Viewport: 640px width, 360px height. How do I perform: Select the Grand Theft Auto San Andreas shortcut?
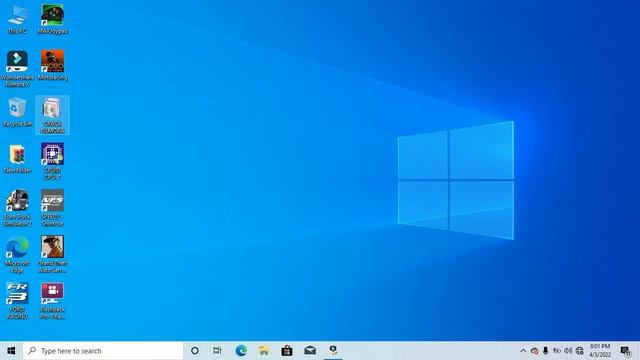point(52,254)
